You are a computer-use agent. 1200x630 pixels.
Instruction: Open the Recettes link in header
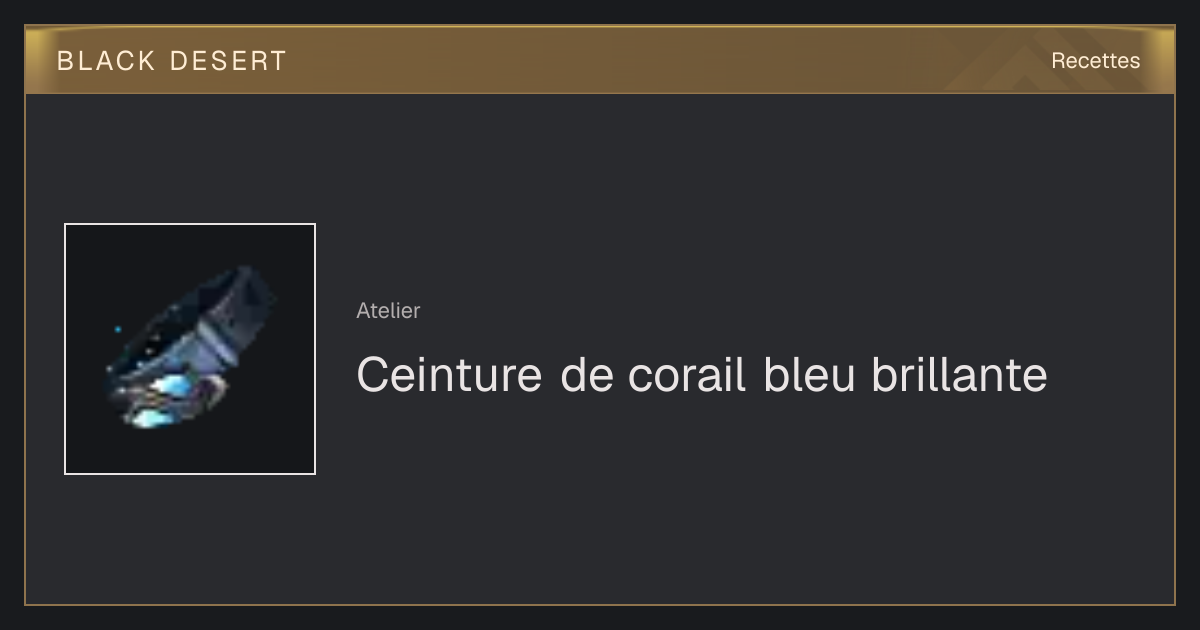[x=1095, y=61]
